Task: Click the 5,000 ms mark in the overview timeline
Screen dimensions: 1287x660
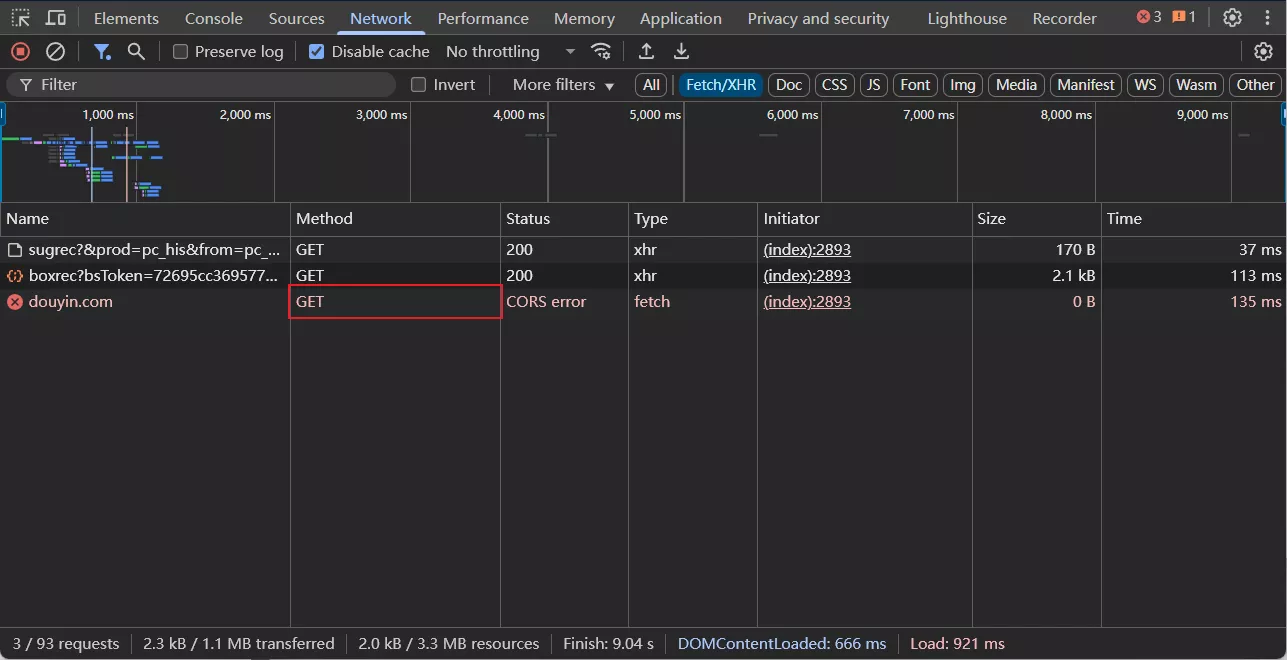Action: [655, 115]
